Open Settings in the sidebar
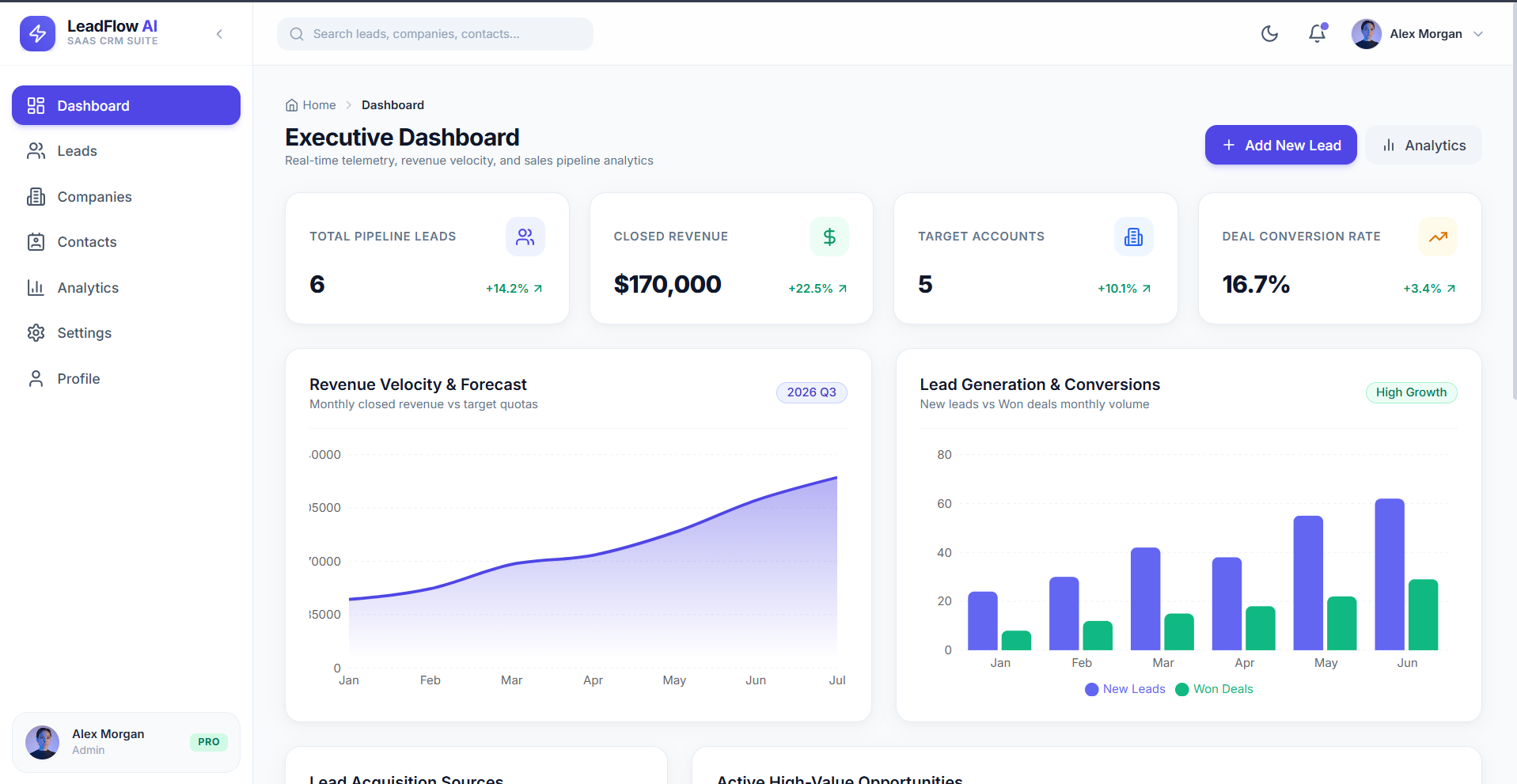This screenshot has width=1517, height=784. pyautogui.click(x=126, y=333)
